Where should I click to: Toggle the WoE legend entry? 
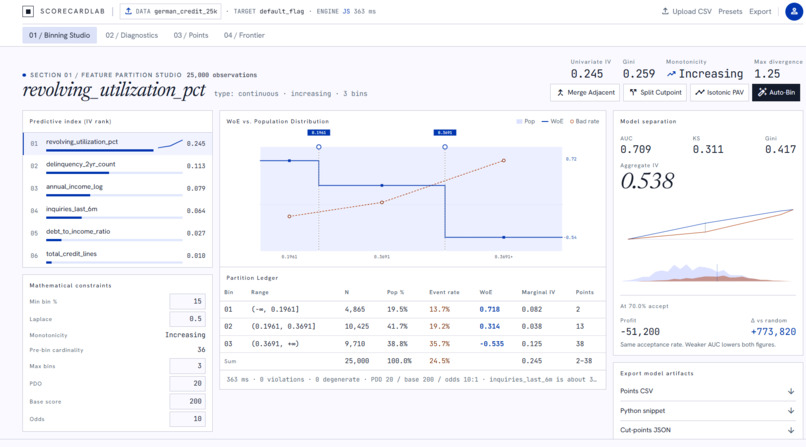(552, 121)
